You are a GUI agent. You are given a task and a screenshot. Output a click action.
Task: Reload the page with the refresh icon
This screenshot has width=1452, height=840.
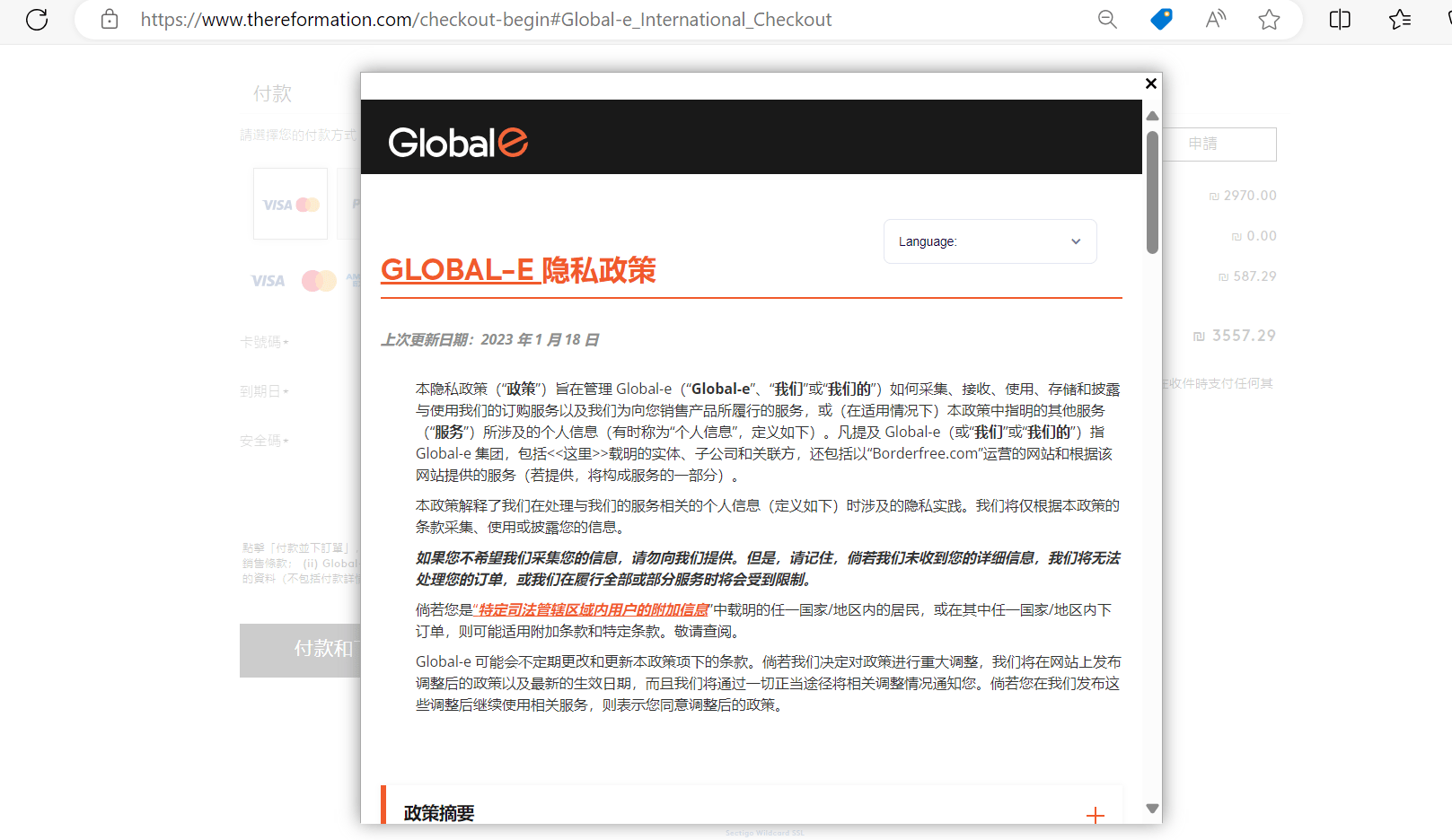[x=37, y=19]
